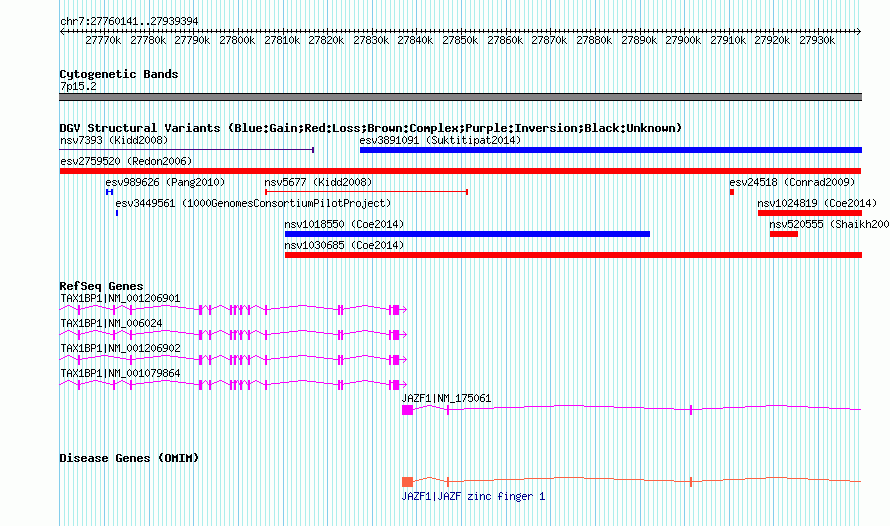Click the TAX1BP1 NM_006024 gene model
Image resolution: width=890 pixels, height=526 pixels.
point(233,335)
